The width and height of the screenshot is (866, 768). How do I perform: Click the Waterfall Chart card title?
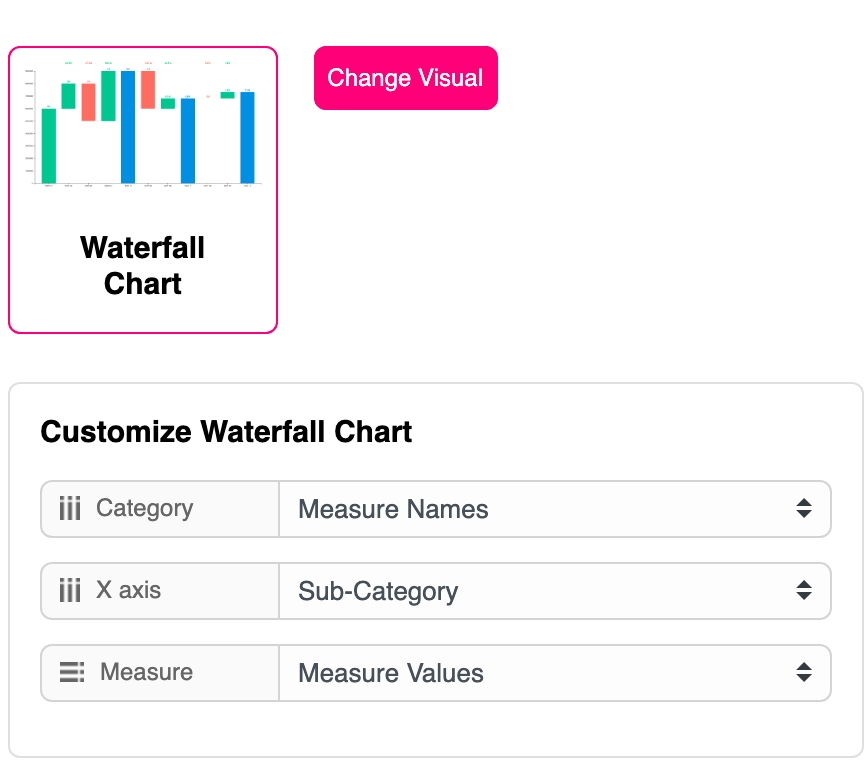(x=143, y=266)
